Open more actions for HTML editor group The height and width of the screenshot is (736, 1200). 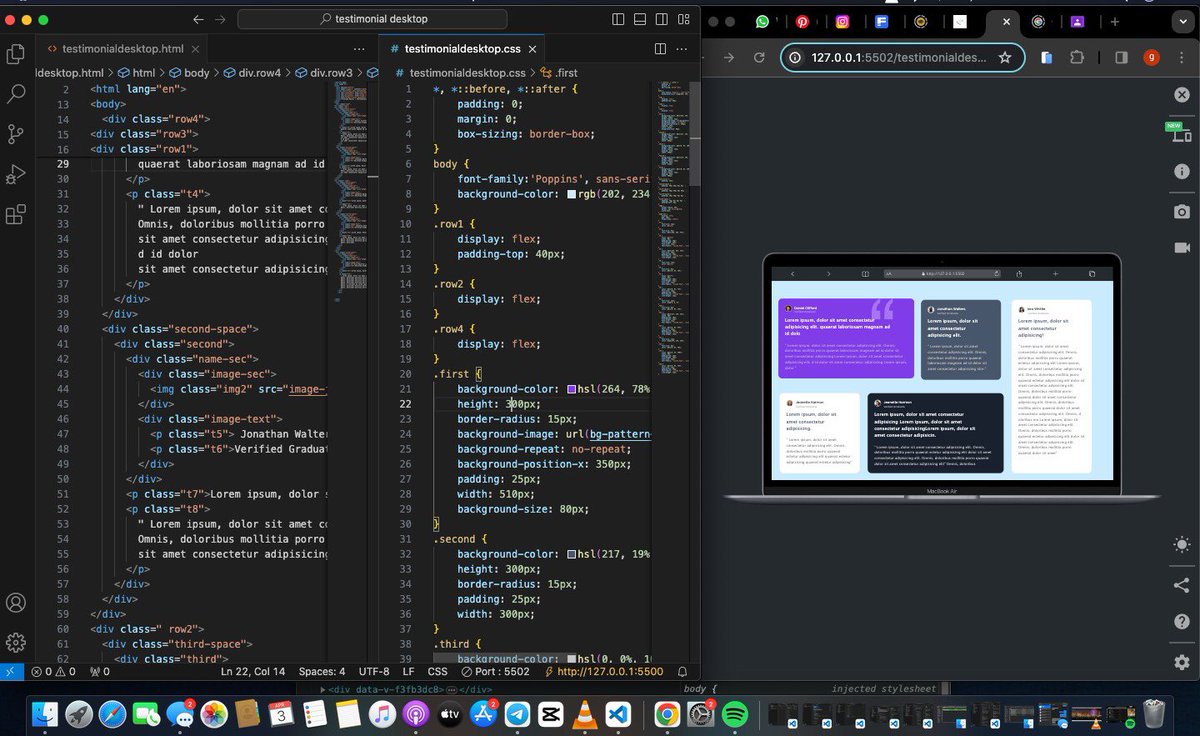[x=359, y=48]
